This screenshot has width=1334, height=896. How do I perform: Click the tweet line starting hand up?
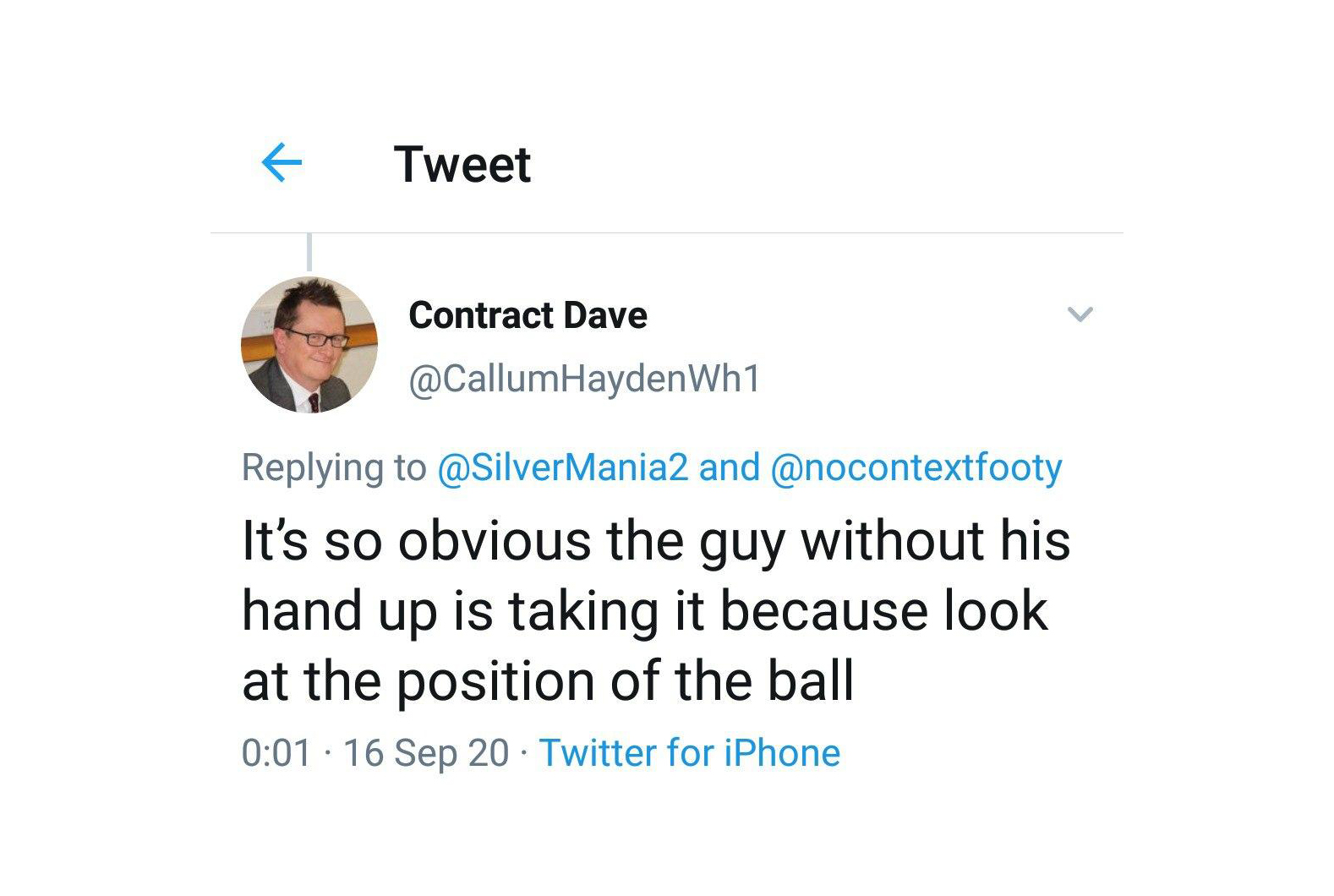tap(645, 612)
